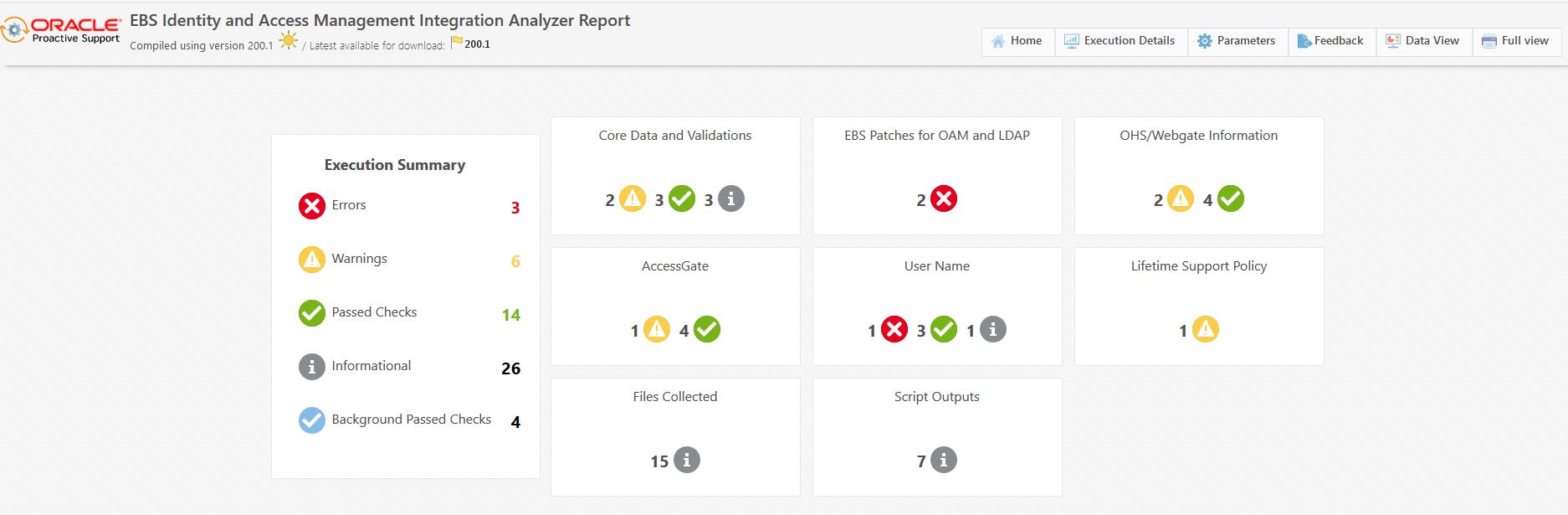This screenshot has height=515, width=1568.
Task: Open the OHS/Webgate Information section title
Action: point(1198,136)
